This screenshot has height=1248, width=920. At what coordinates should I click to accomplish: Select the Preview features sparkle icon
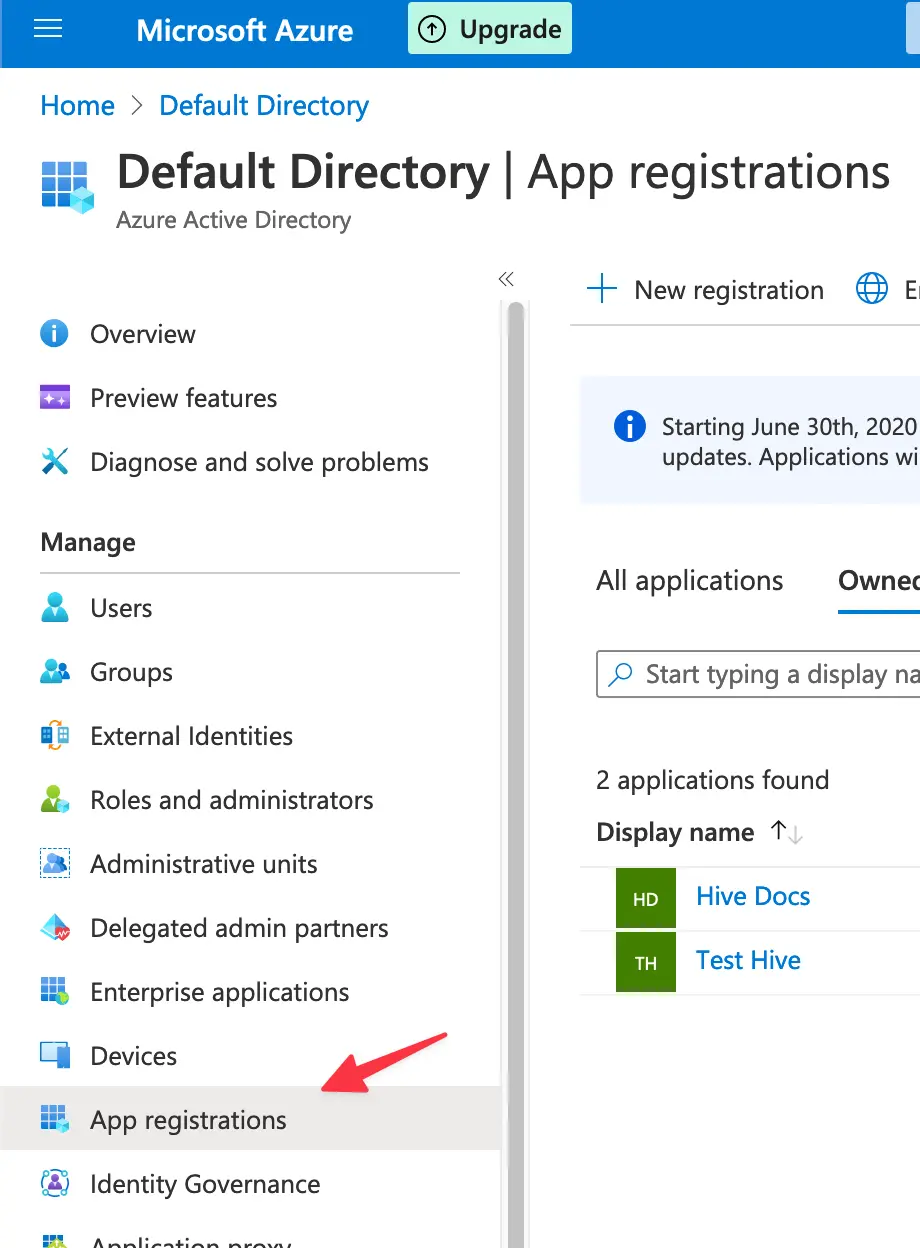tap(54, 398)
